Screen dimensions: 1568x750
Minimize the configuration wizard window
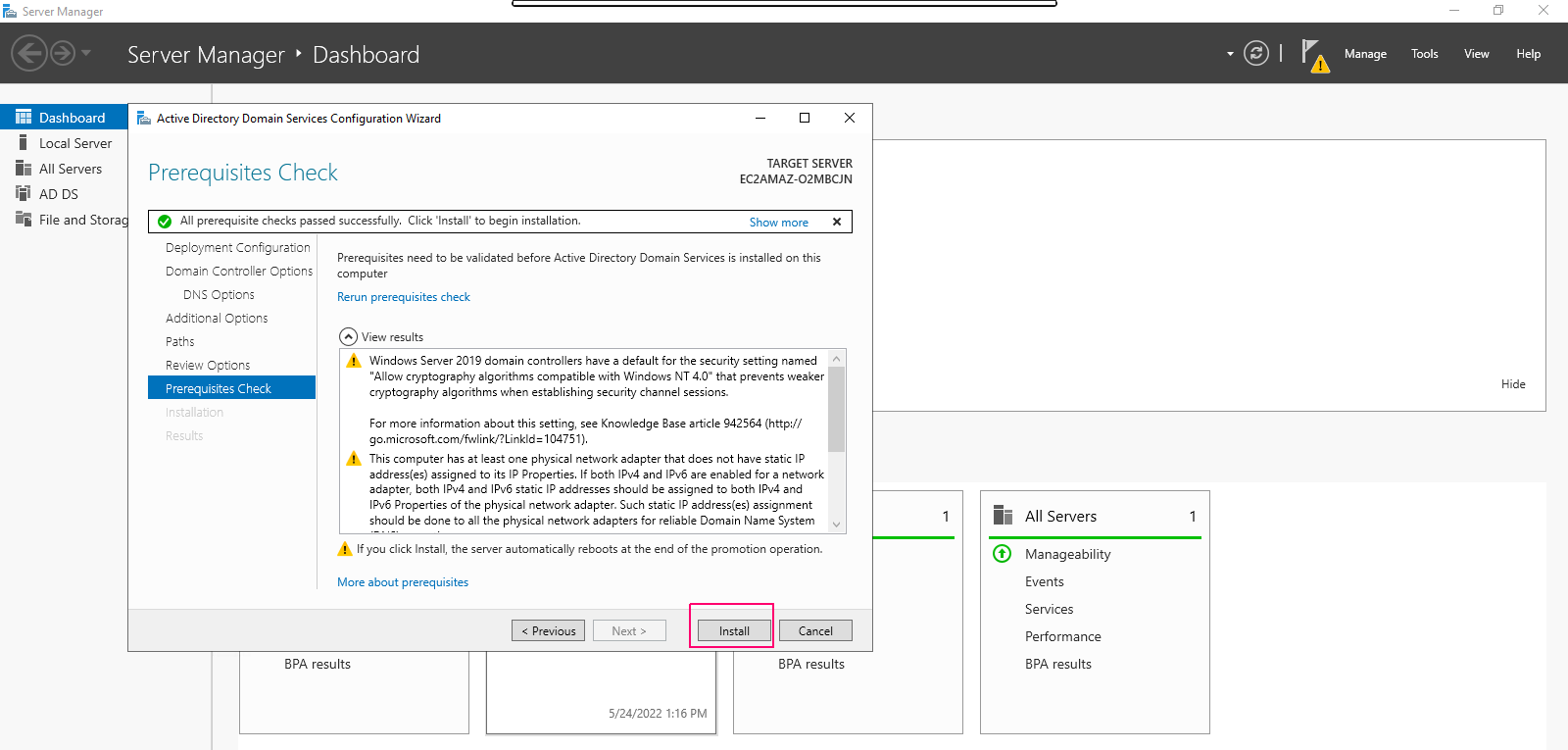759,118
